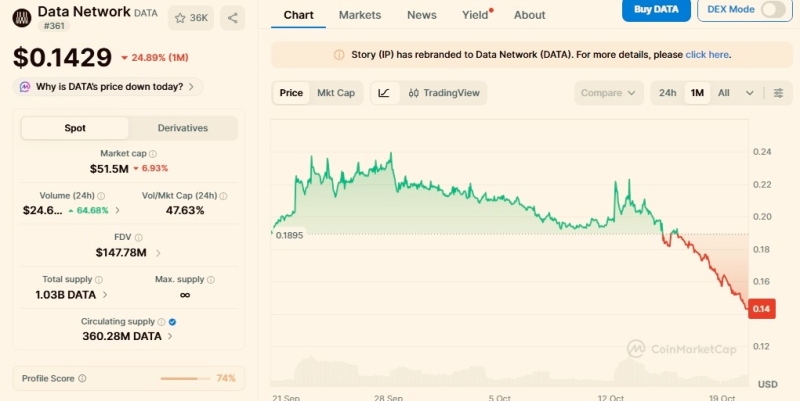
Task: Select the line chart icon
Action: 384,93
